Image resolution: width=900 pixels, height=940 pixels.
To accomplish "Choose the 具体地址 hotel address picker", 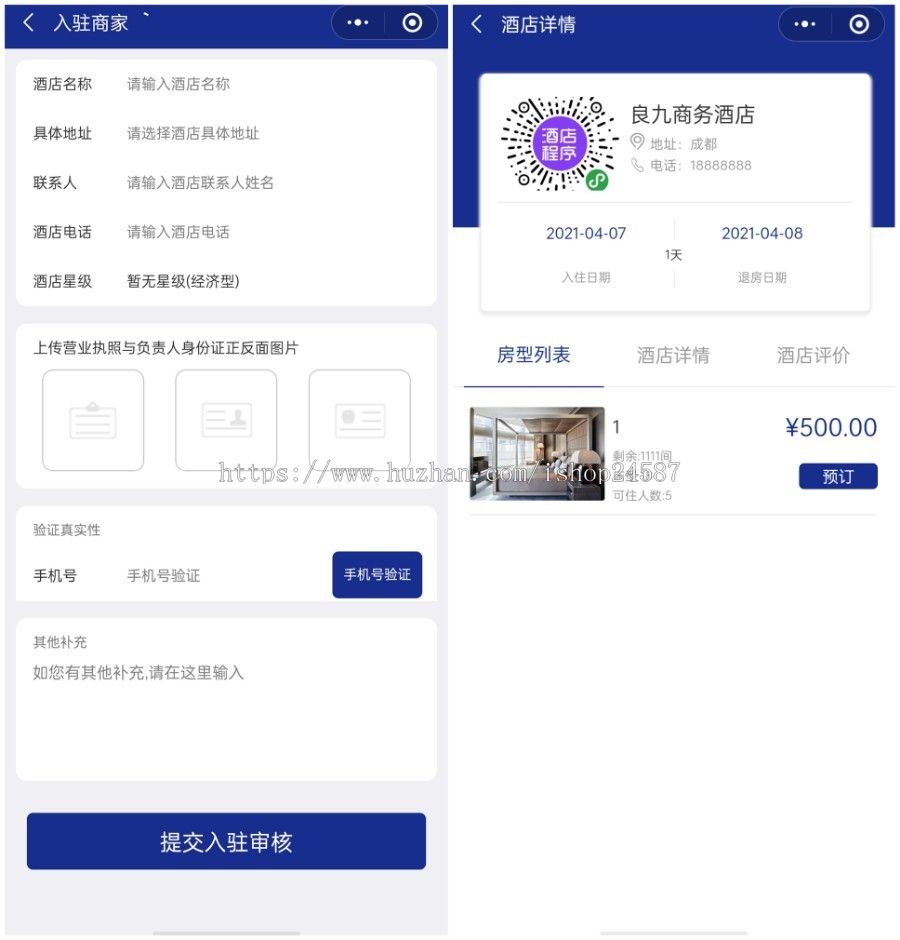I will pyautogui.click(x=227, y=133).
